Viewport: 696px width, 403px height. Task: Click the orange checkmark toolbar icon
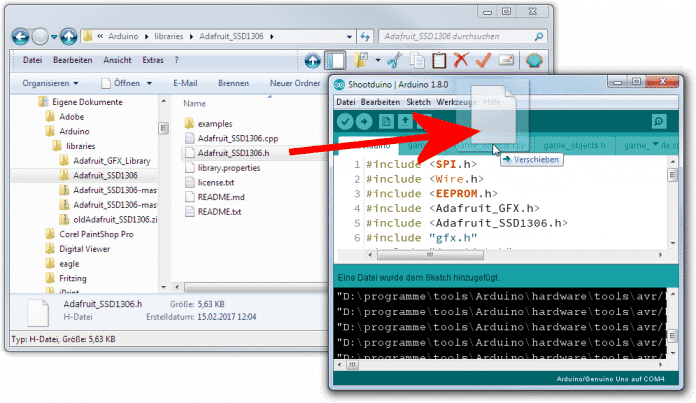point(484,61)
